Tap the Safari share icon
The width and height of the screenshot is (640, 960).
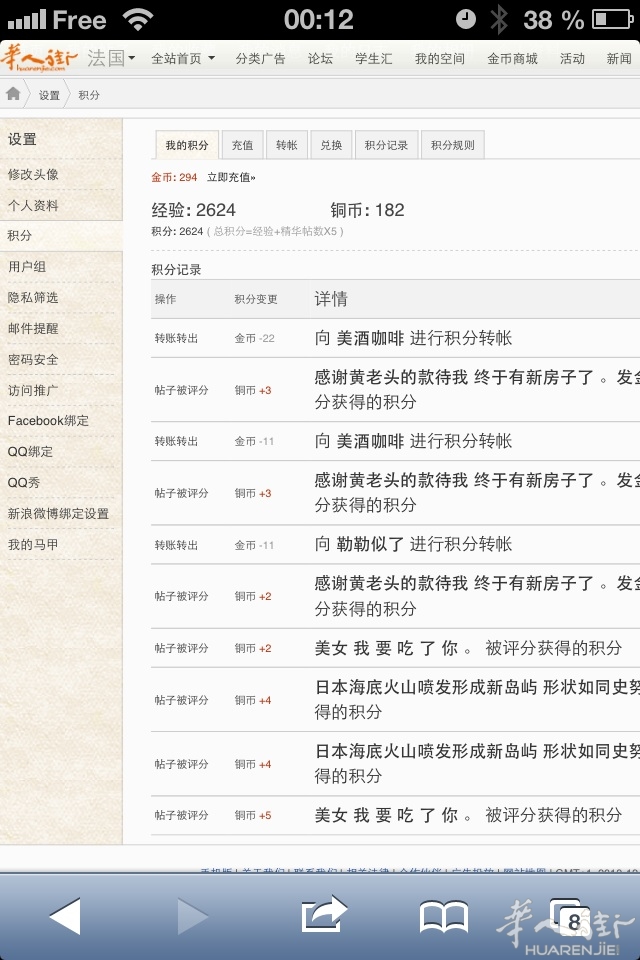click(323, 915)
